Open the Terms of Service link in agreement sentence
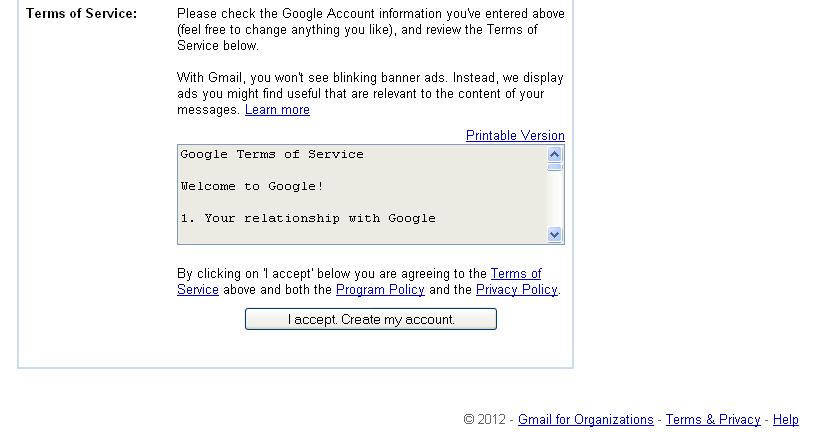 pos(515,274)
